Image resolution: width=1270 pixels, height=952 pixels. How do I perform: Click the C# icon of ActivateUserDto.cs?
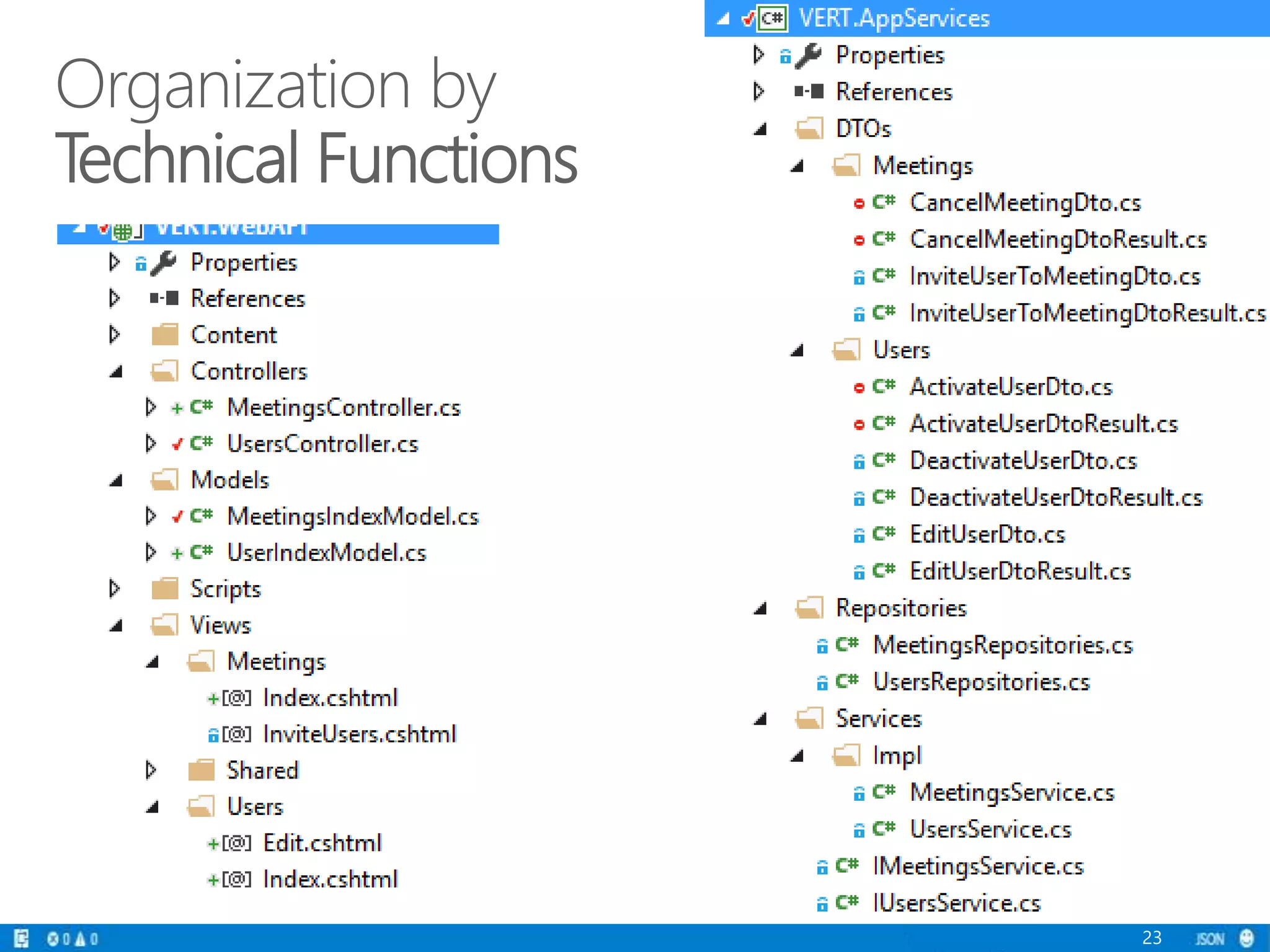pos(884,386)
